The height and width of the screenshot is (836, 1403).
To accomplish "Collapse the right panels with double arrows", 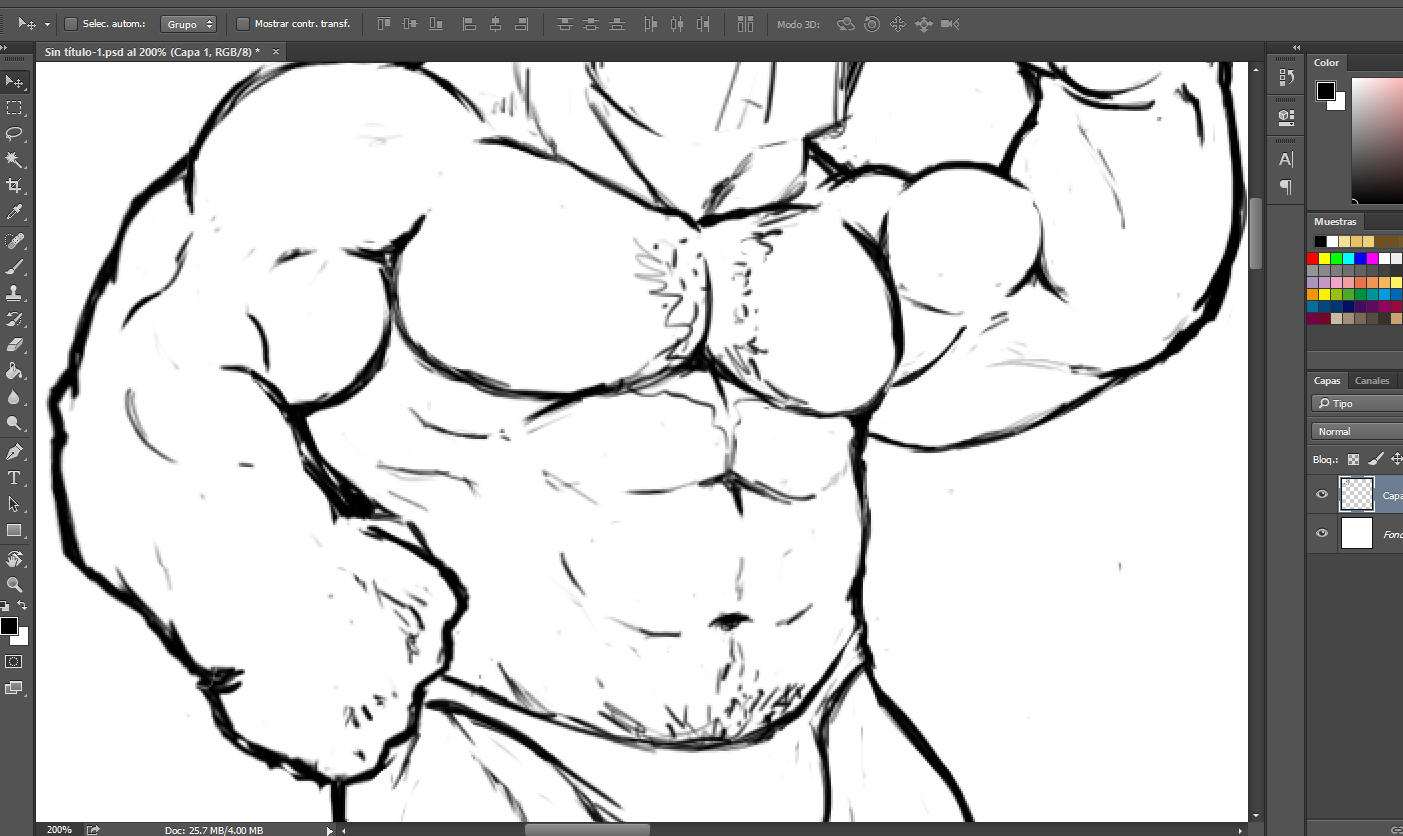I will coord(1296,47).
